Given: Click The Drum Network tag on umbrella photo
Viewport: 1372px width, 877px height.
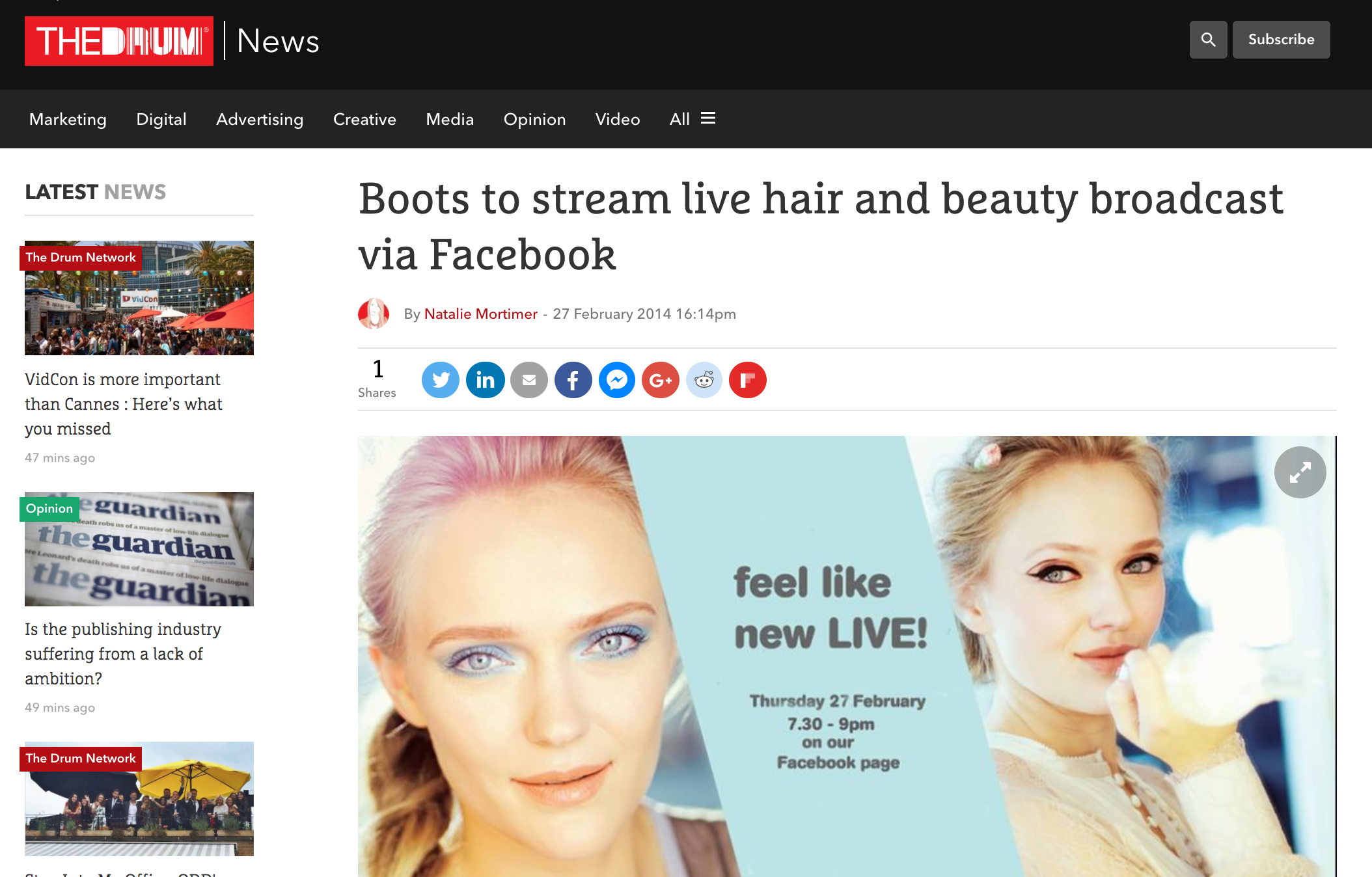Looking at the screenshot, I should pos(81,759).
